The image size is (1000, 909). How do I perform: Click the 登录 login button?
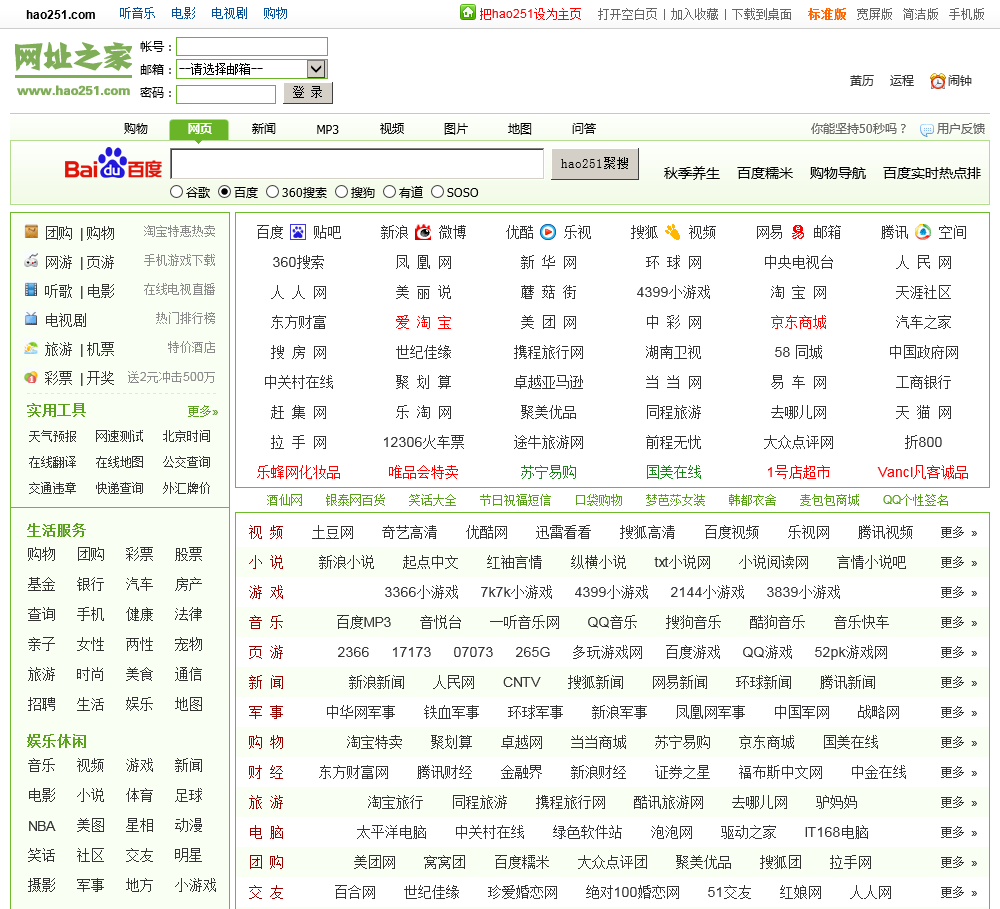tap(308, 93)
